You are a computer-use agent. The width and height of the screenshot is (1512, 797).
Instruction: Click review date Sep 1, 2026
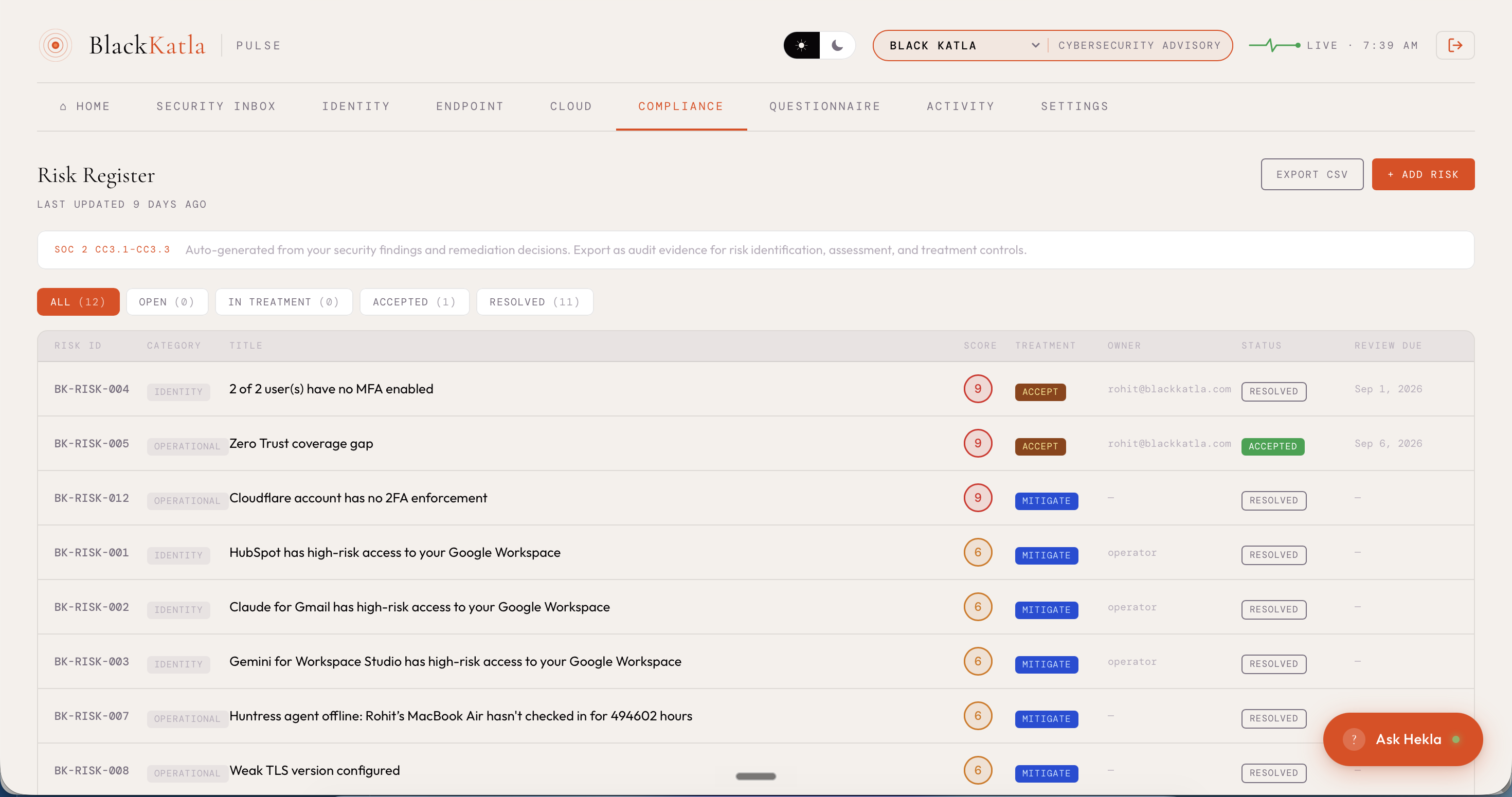pos(1388,389)
